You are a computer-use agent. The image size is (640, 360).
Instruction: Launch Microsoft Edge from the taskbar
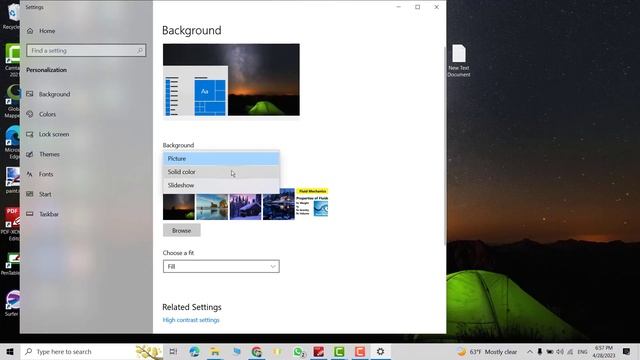click(194, 351)
